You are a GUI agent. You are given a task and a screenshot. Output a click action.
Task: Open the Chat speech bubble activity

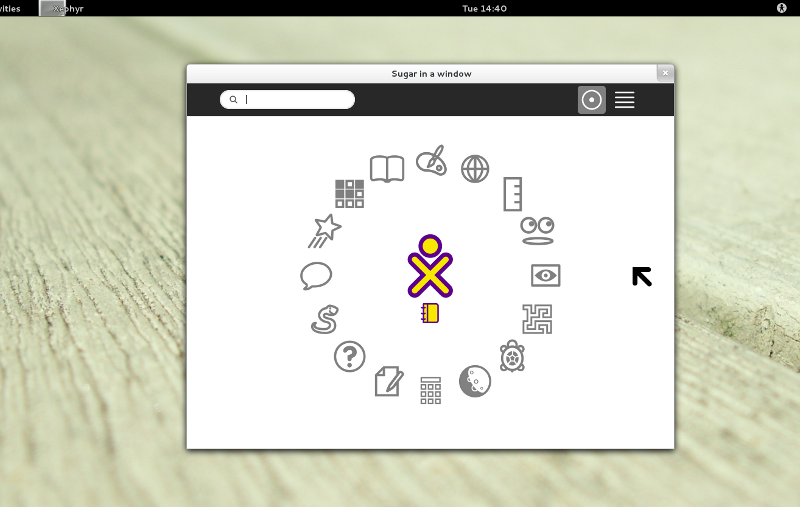(x=316, y=275)
